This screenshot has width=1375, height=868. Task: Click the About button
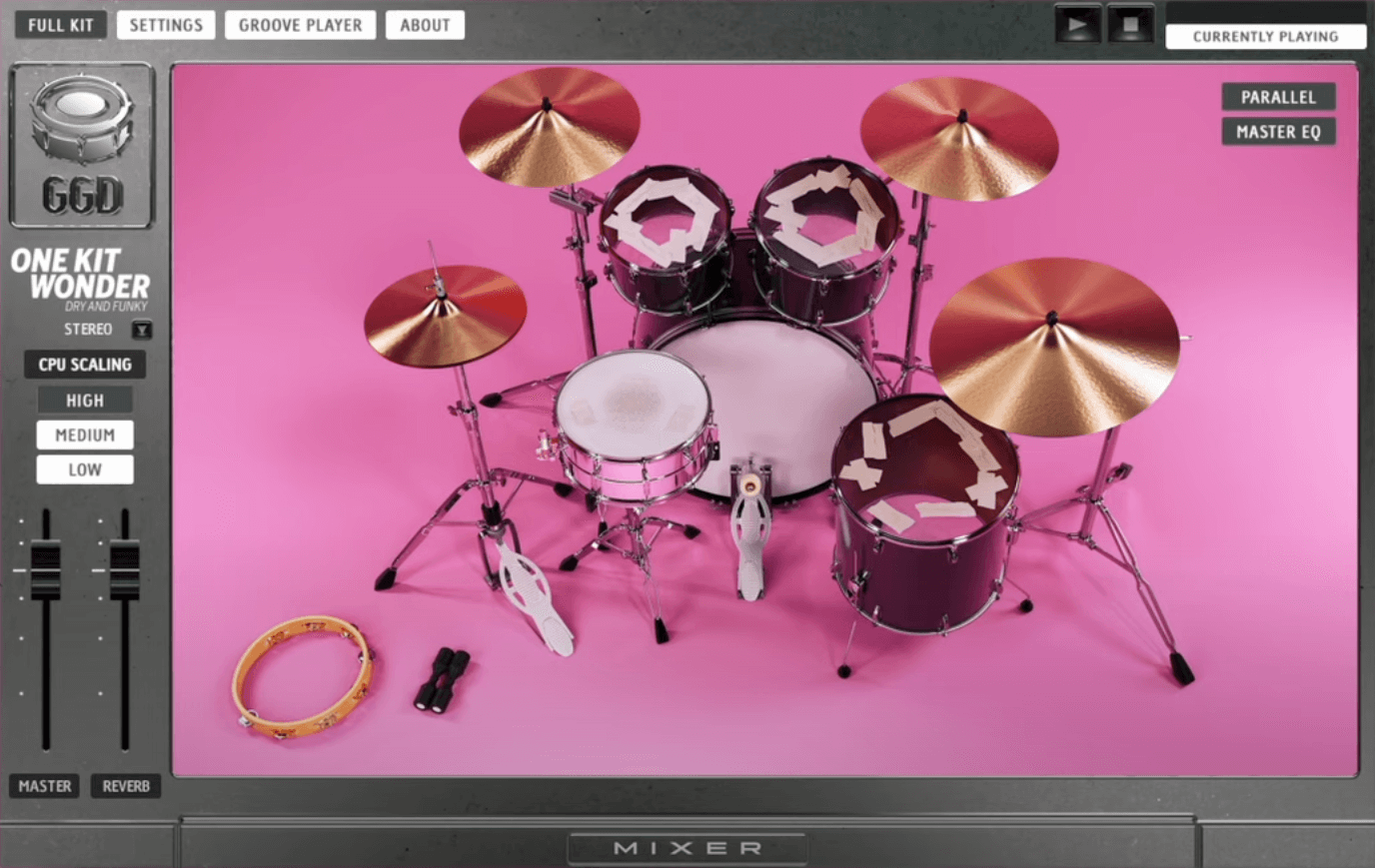click(425, 24)
